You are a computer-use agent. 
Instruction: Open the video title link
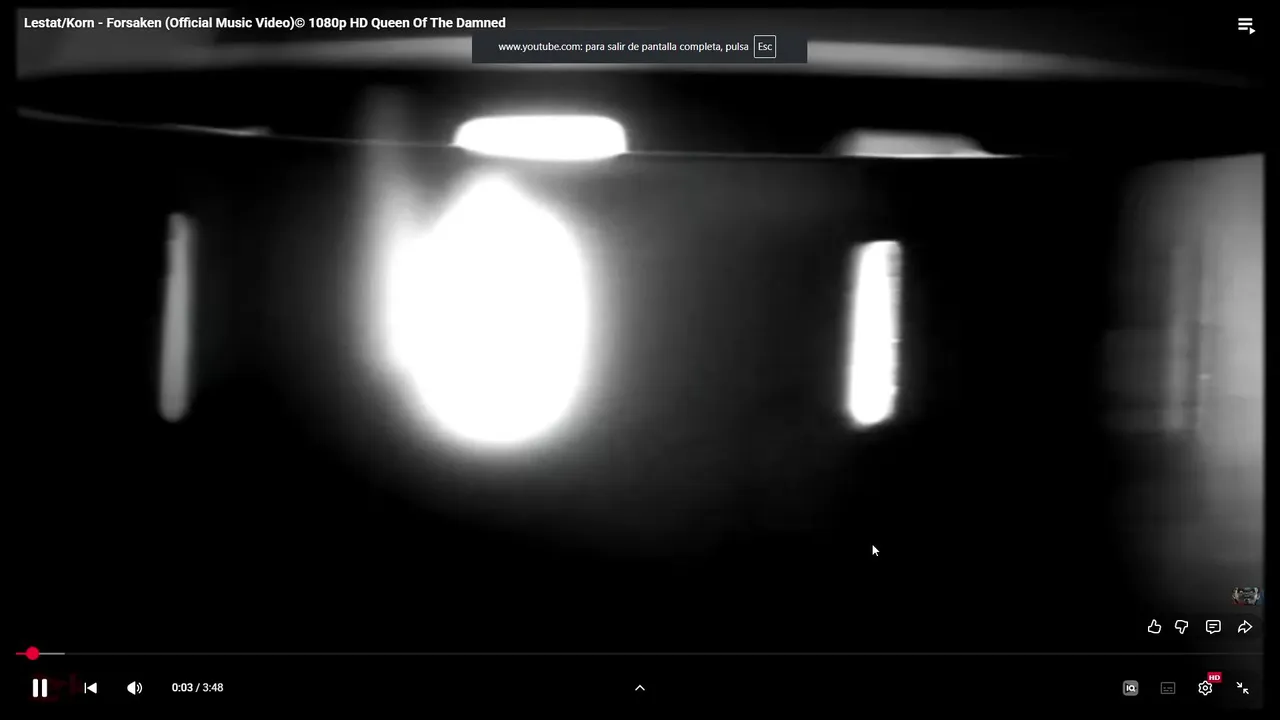[x=265, y=23]
